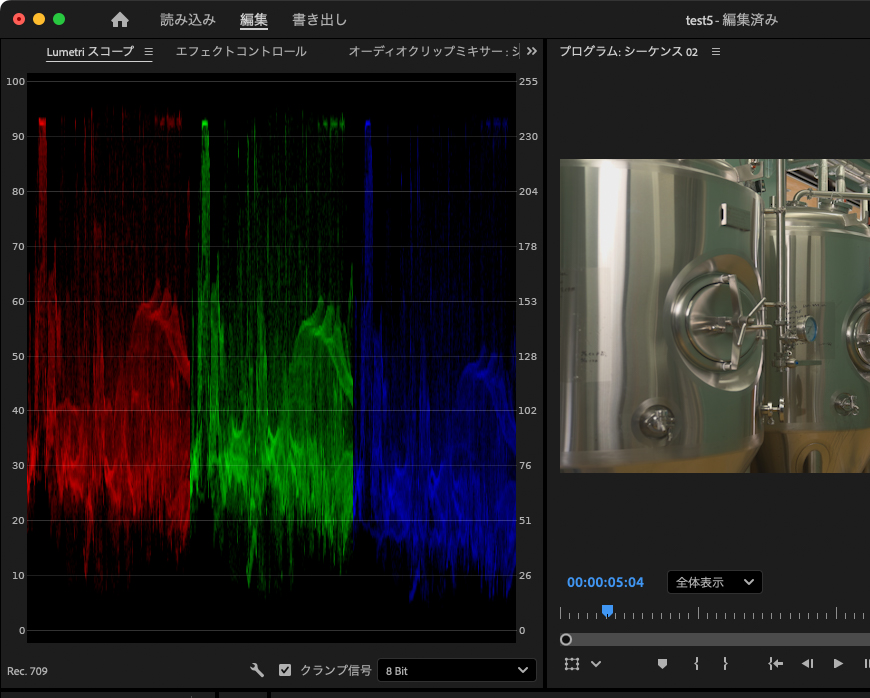
Task: Click the go to in point icon
Action: pyautogui.click(x=774, y=663)
